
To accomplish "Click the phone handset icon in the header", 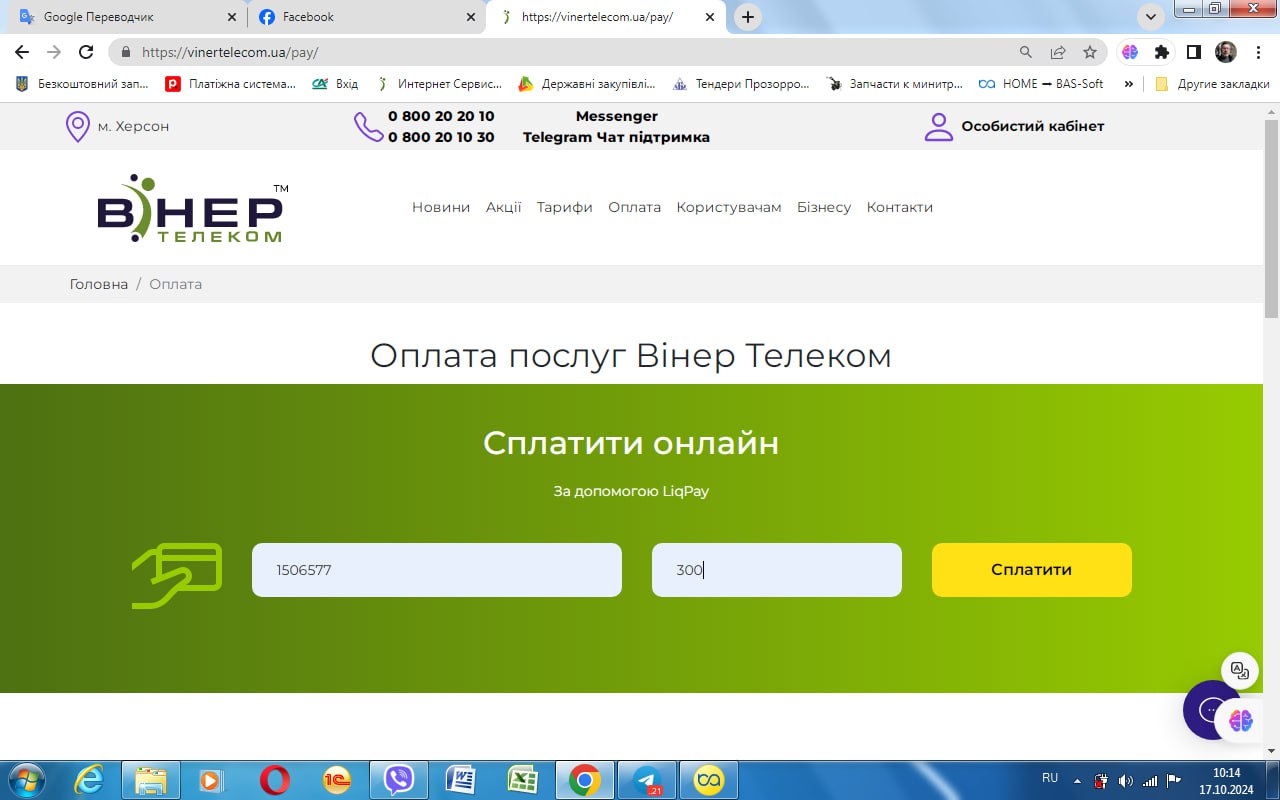I will pos(368,127).
